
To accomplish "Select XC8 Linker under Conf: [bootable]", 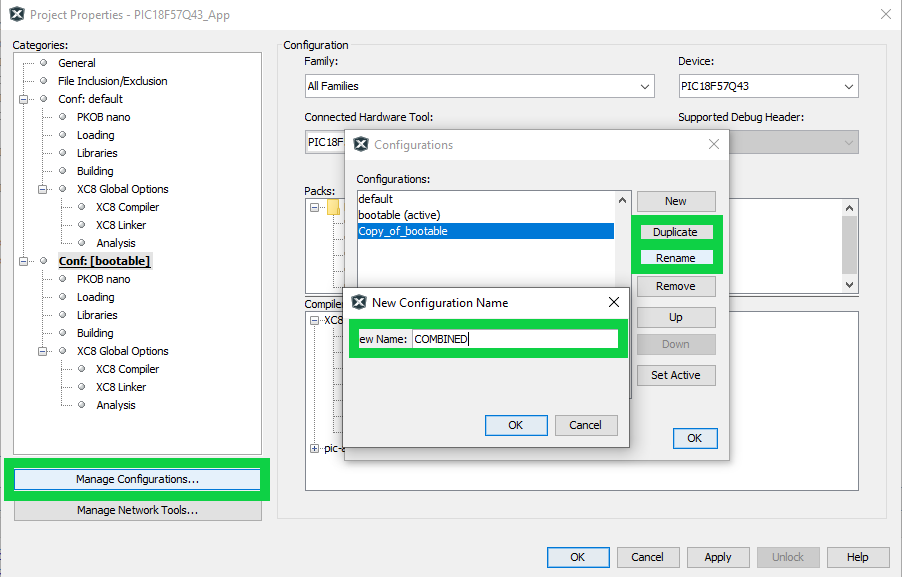I will pyautogui.click(x=121, y=387).
